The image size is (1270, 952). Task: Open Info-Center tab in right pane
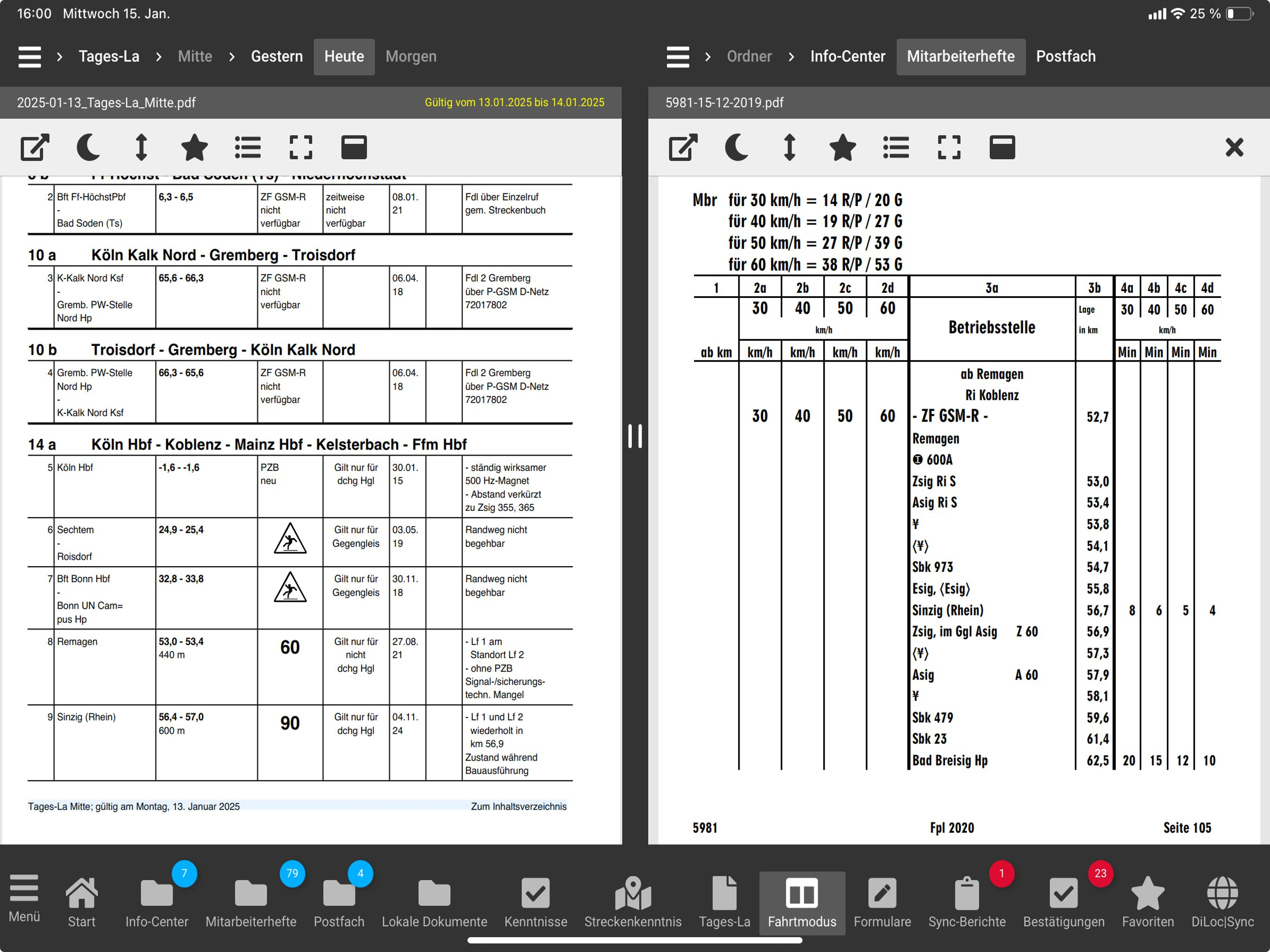click(x=847, y=56)
